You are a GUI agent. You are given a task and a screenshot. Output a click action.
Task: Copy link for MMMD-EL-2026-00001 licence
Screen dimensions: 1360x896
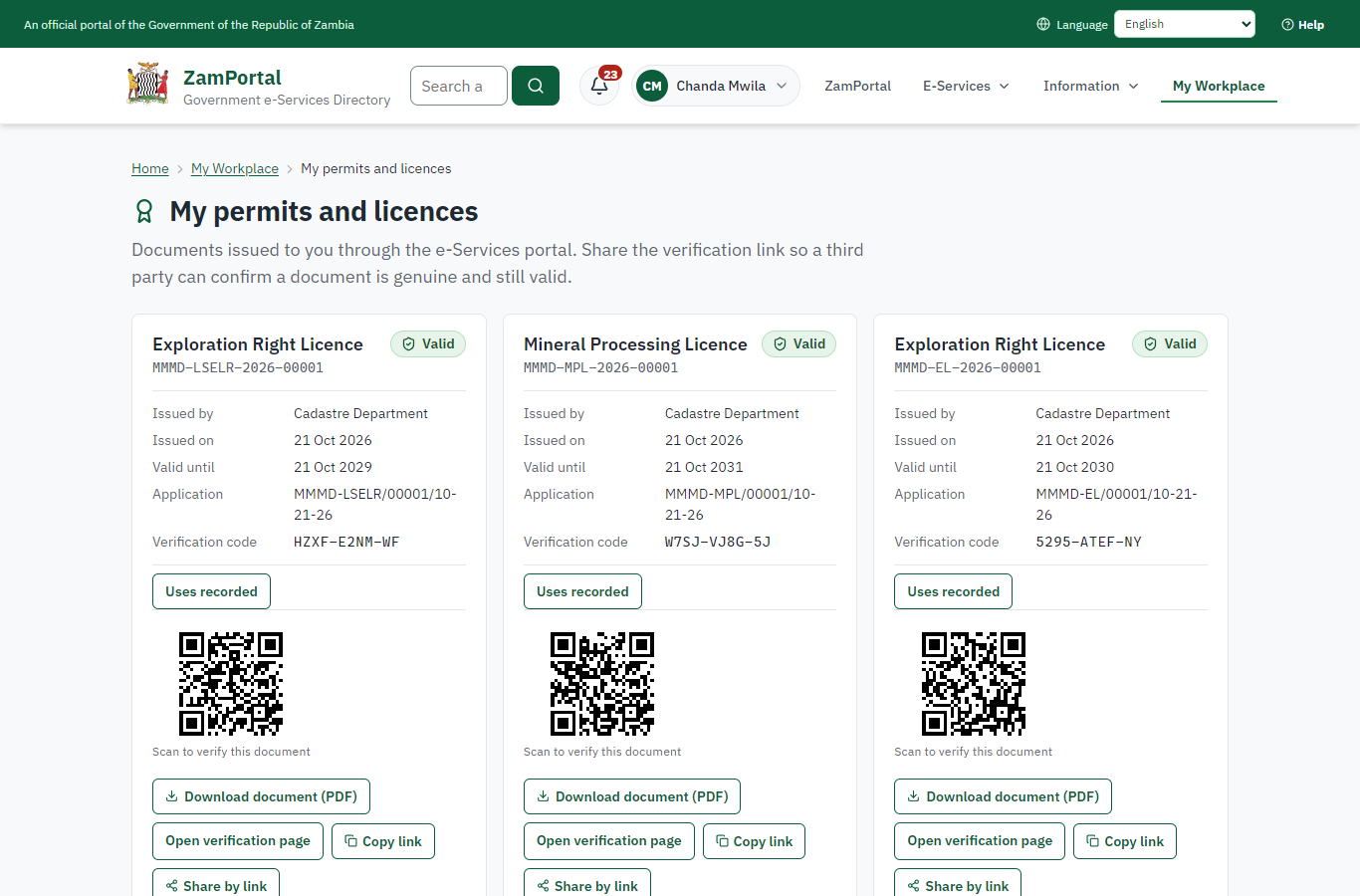point(1125,841)
